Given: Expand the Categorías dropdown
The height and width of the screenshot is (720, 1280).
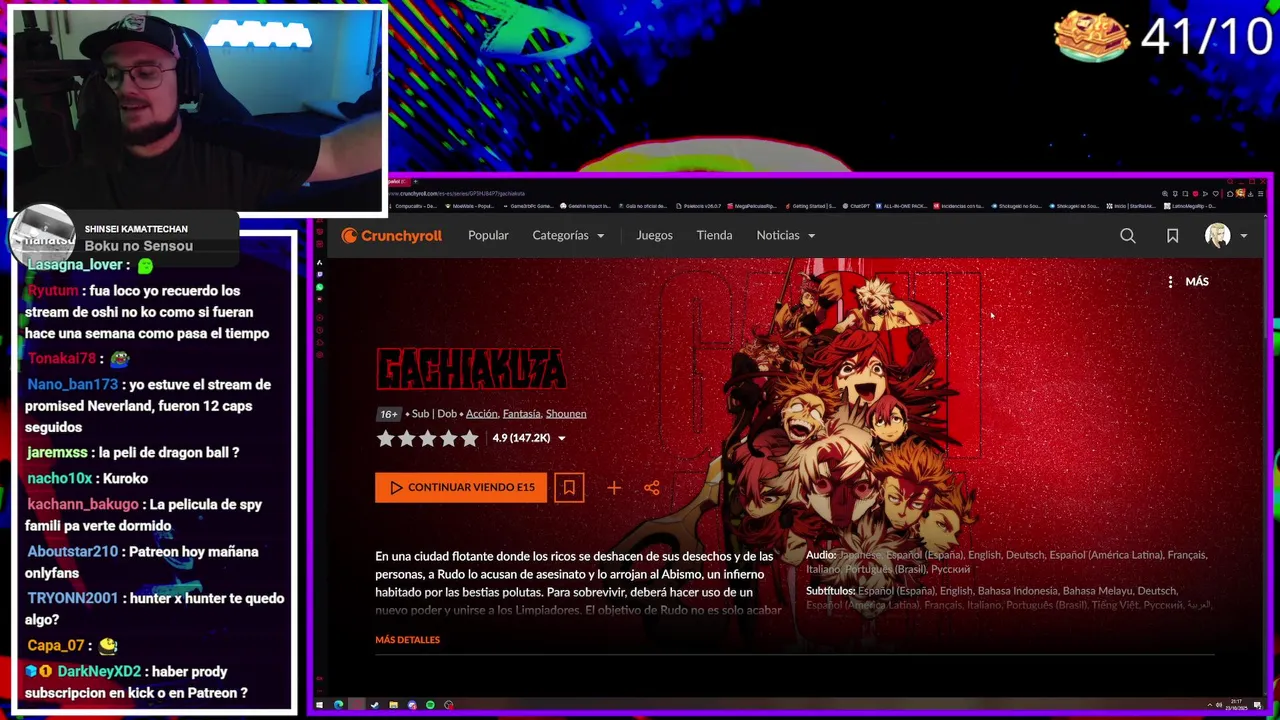Looking at the screenshot, I should point(568,235).
